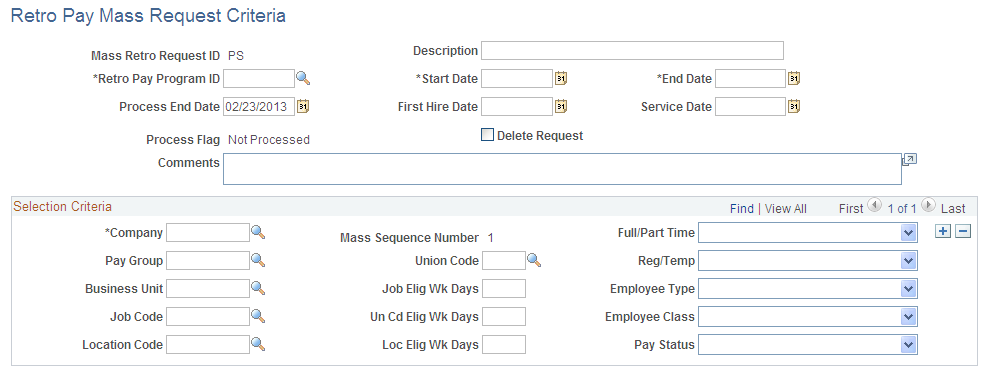Open Job Code lookup magnifier

tap(258, 316)
